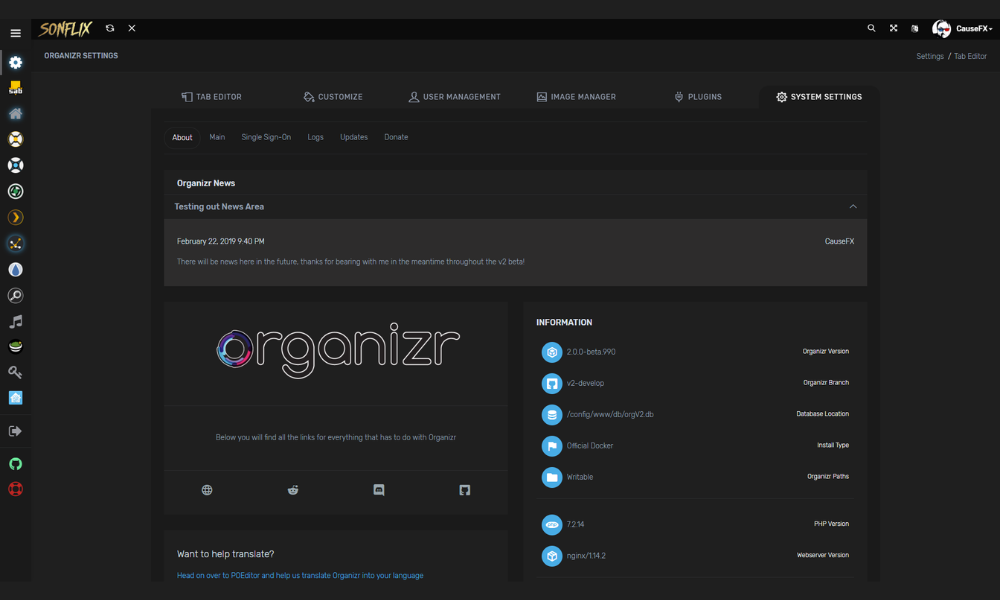
Task: Click the /config/www/db/orgV2.db database path
Action: [x=610, y=414]
